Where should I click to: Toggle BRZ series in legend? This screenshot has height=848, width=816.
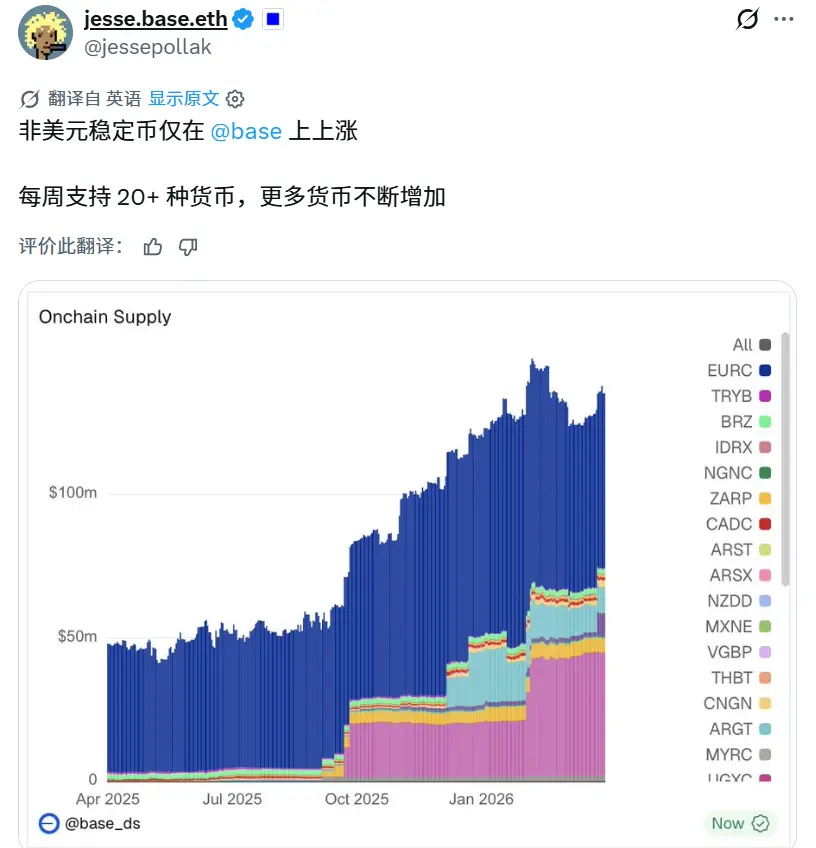[746, 422]
